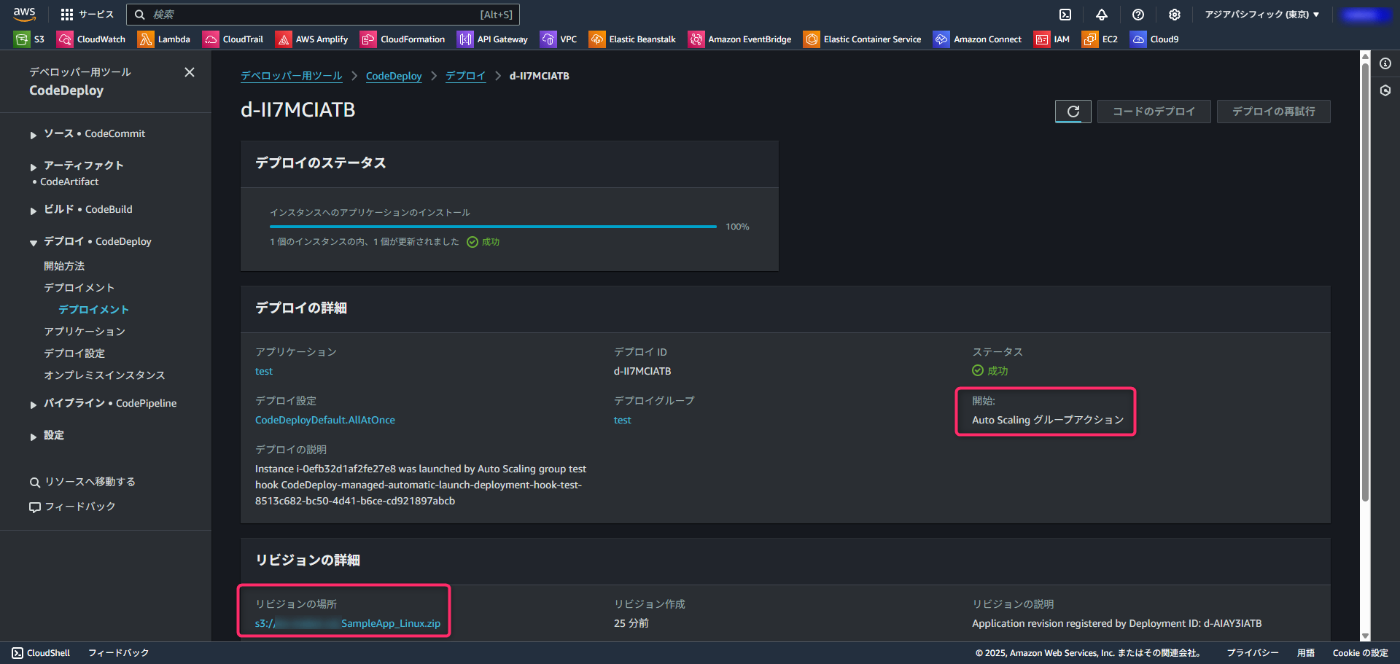This screenshot has height=664, width=1400.
Task: Open CloudFormation favorite shortcut
Action: click(403, 39)
